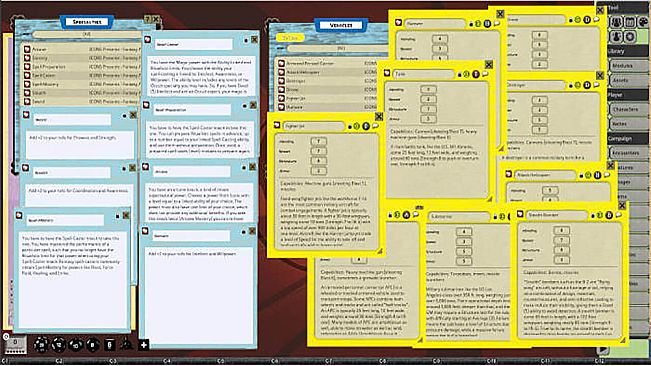Roll the d12 die
This screenshot has width=651, height=366.
[x=59, y=344]
